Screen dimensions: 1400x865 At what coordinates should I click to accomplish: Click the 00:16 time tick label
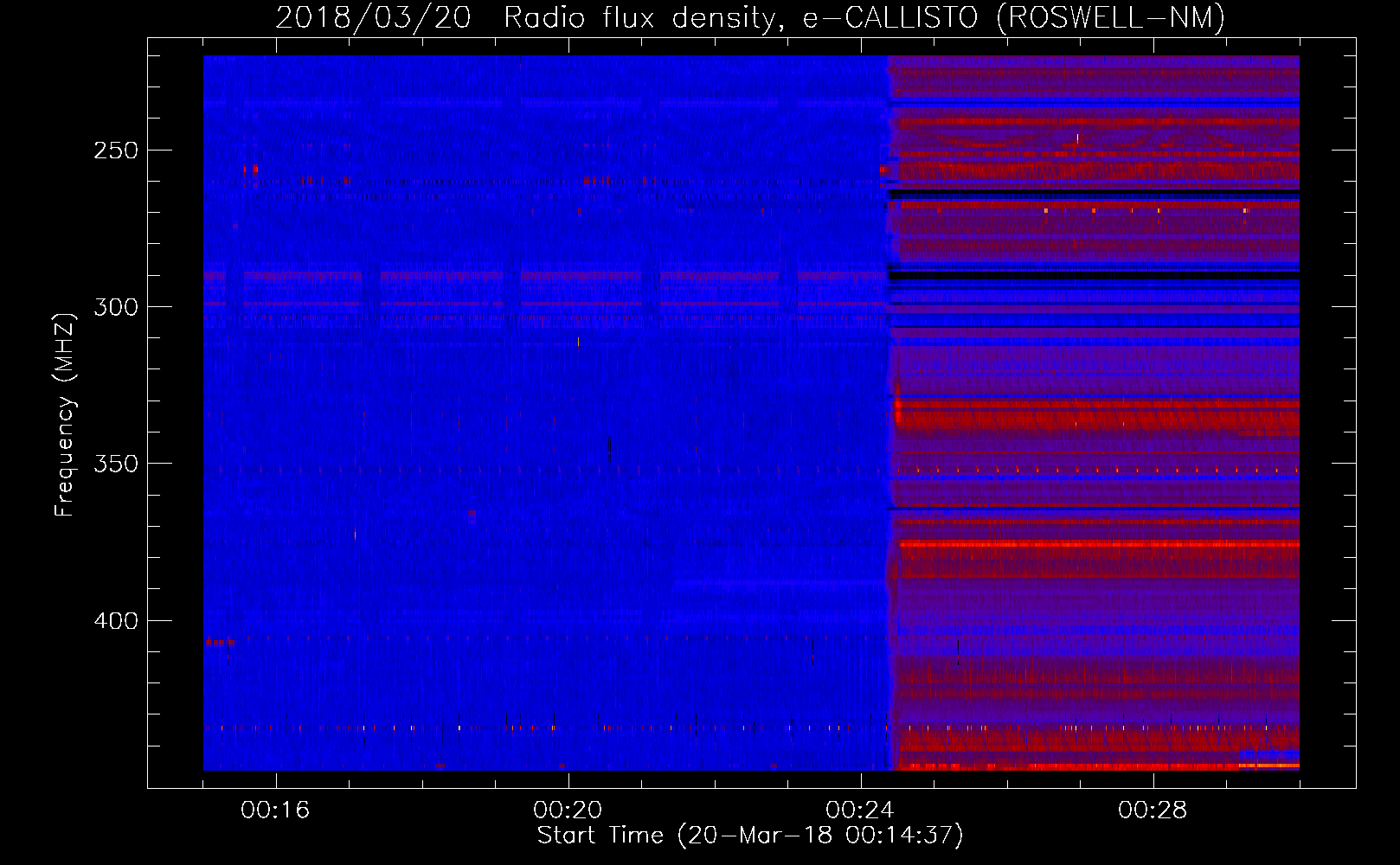pos(275,811)
